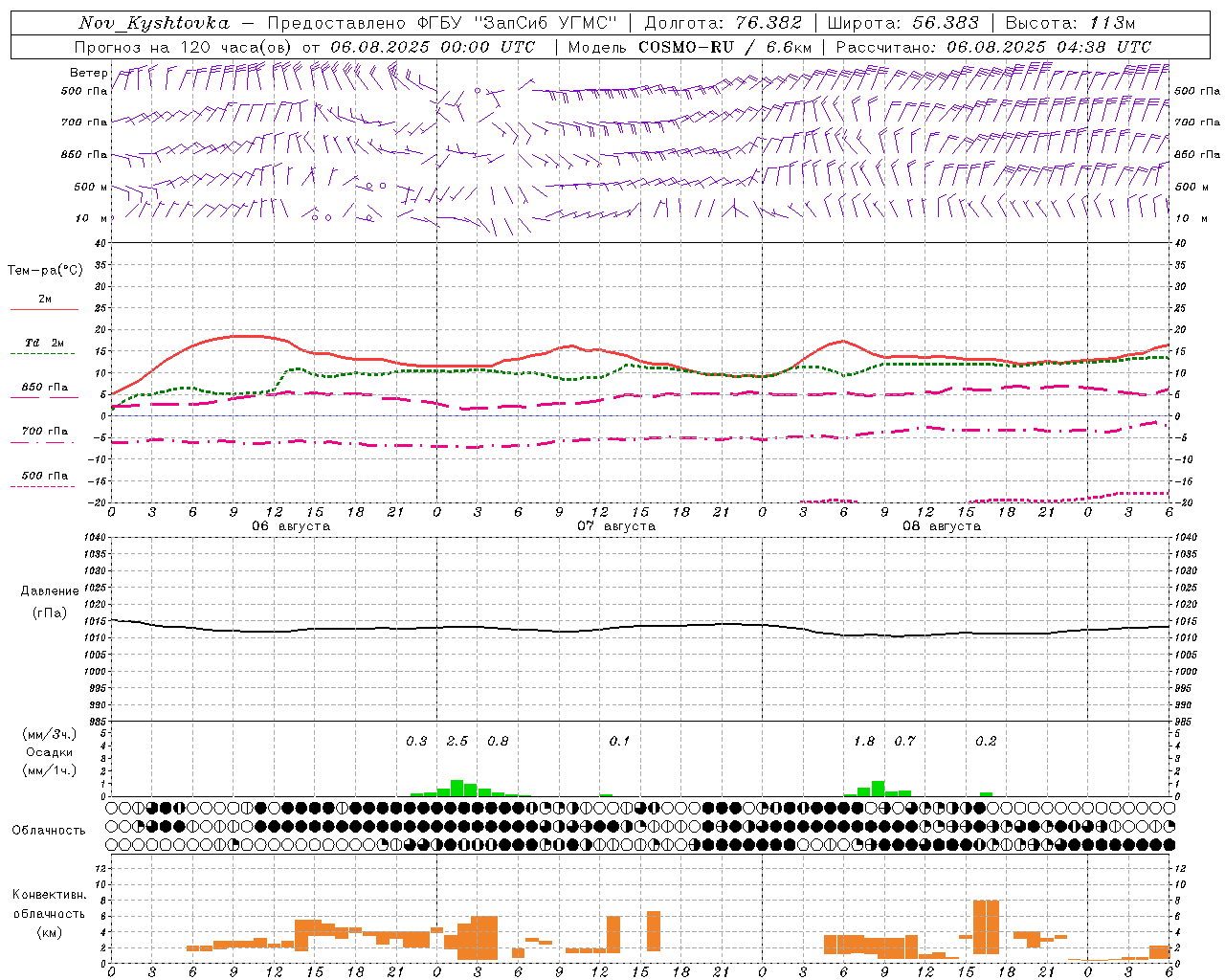The width and height of the screenshot is (1225, 980).
Task: Click the provider text 'ФГБУ "ЗапСиб УГМС"'
Action: tap(518, 23)
